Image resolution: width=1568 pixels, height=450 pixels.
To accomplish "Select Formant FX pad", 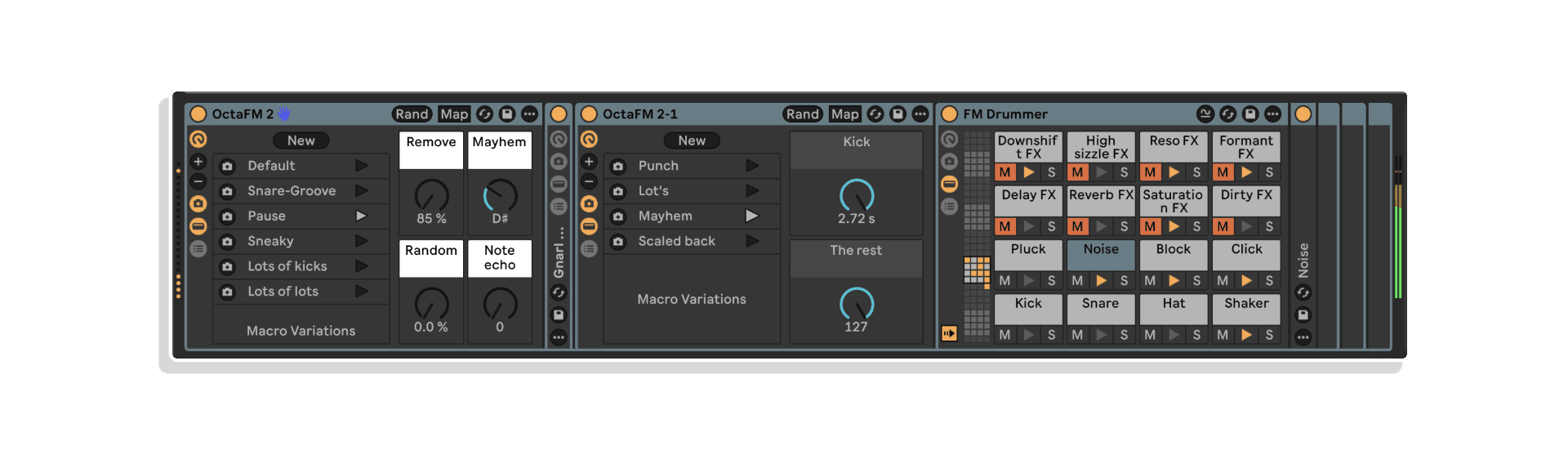I will (1246, 147).
